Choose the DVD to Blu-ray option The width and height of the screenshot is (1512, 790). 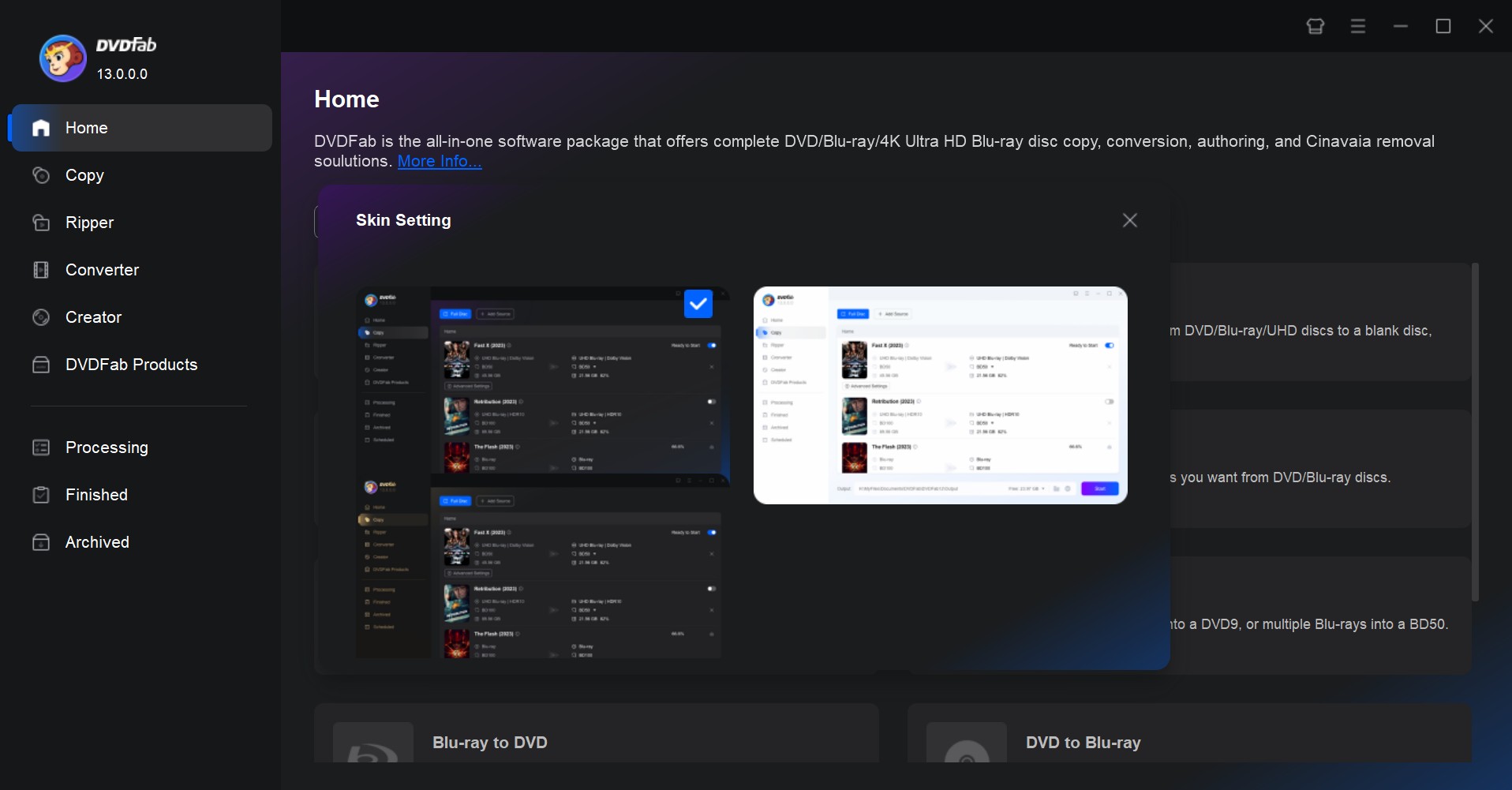point(1082,742)
